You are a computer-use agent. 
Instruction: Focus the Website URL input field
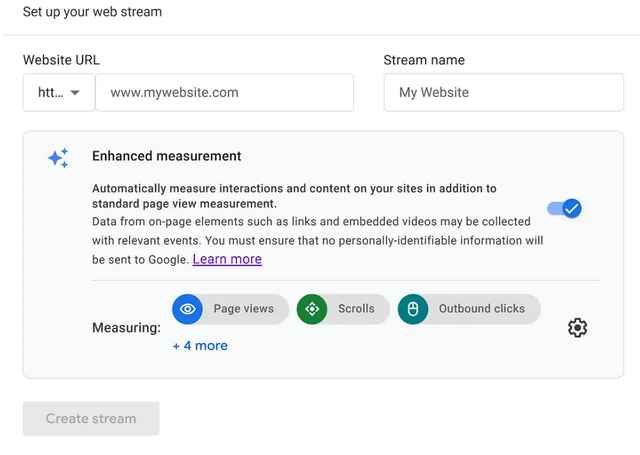tap(224, 92)
